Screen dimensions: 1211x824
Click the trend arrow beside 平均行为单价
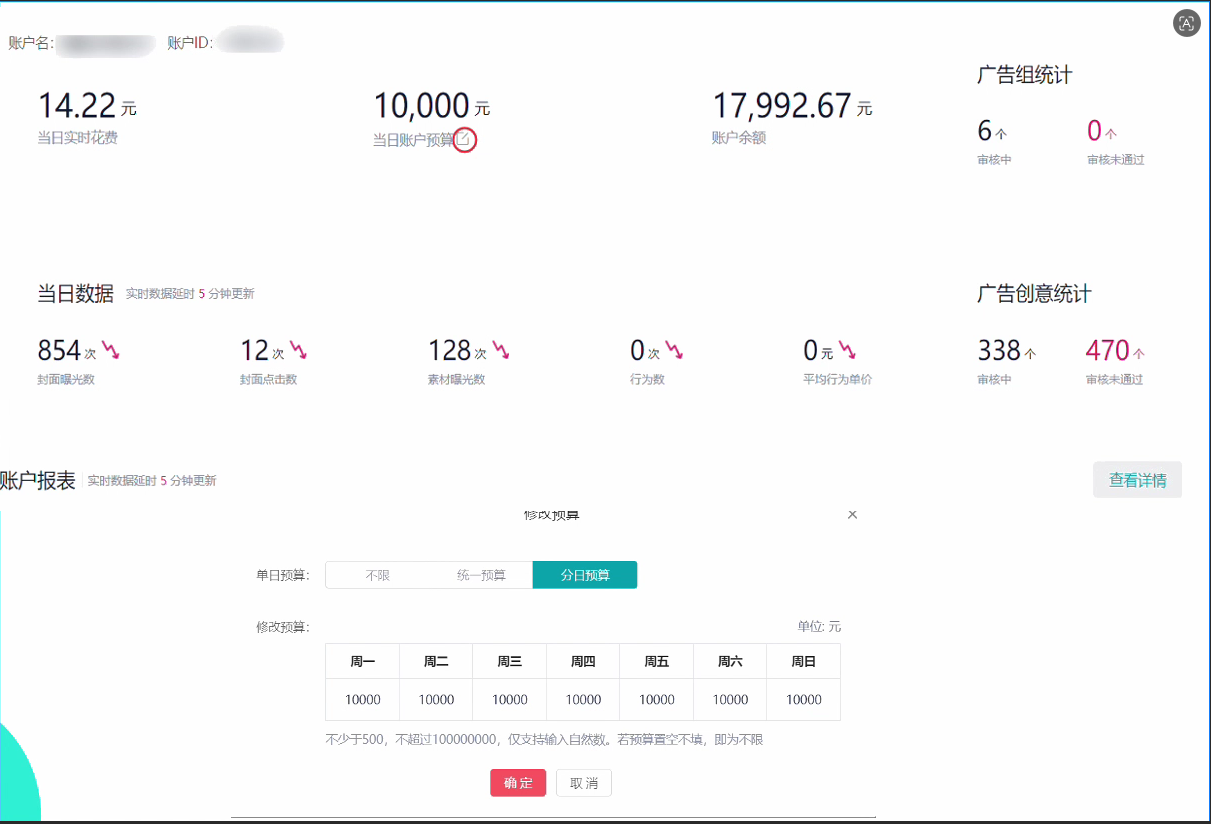point(849,349)
